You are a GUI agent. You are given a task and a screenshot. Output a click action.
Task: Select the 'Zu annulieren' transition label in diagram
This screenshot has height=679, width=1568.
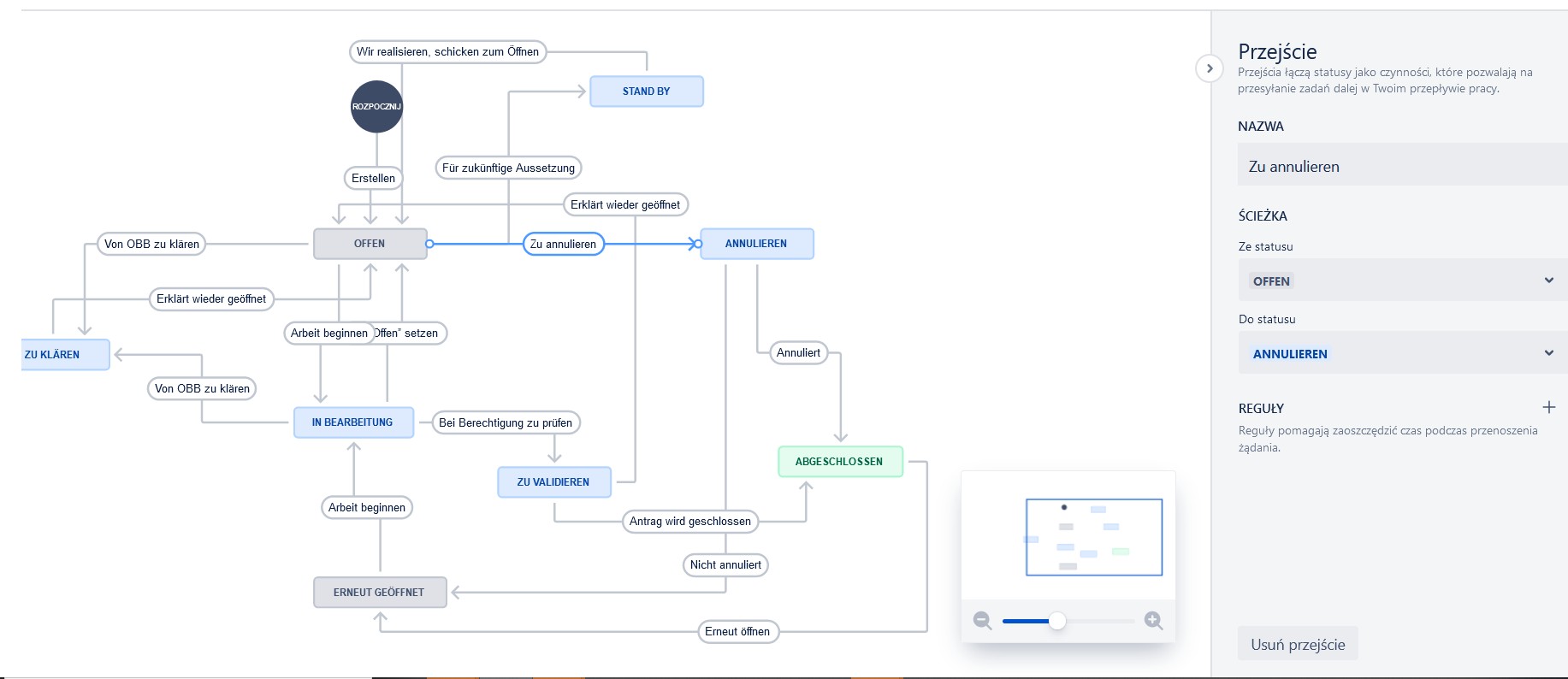563,244
